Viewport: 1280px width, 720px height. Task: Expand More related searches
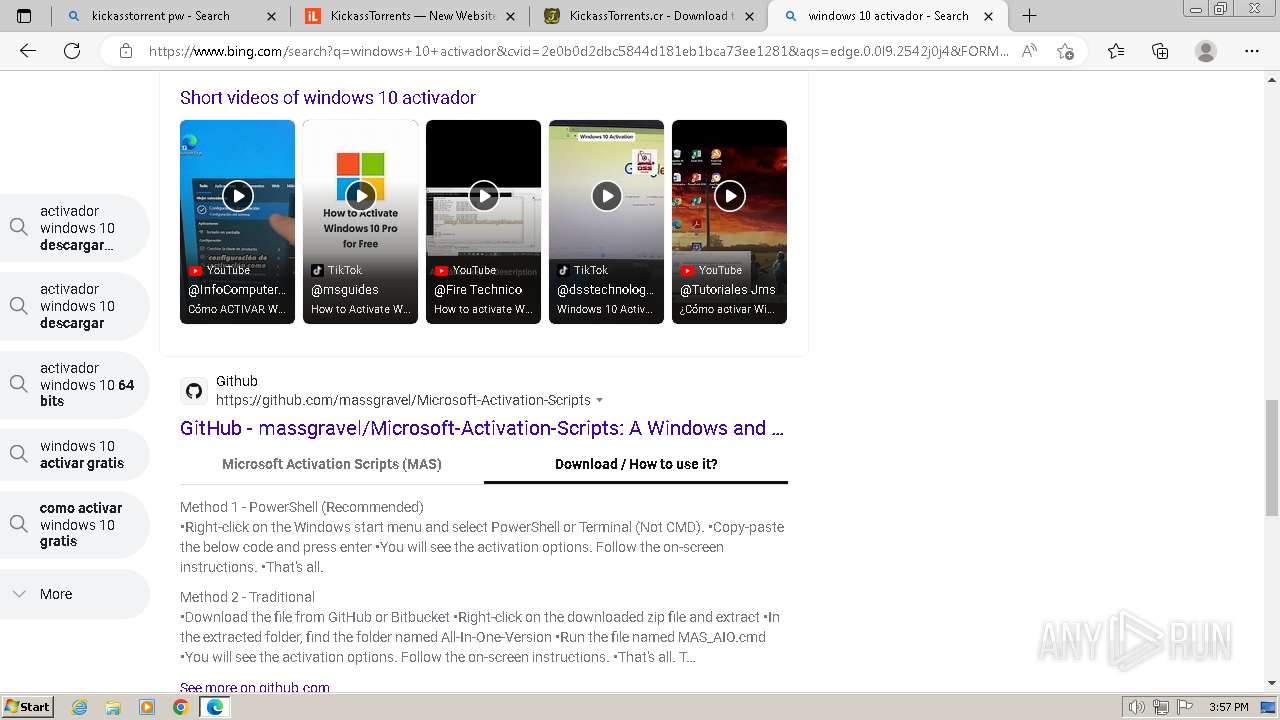coord(75,594)
